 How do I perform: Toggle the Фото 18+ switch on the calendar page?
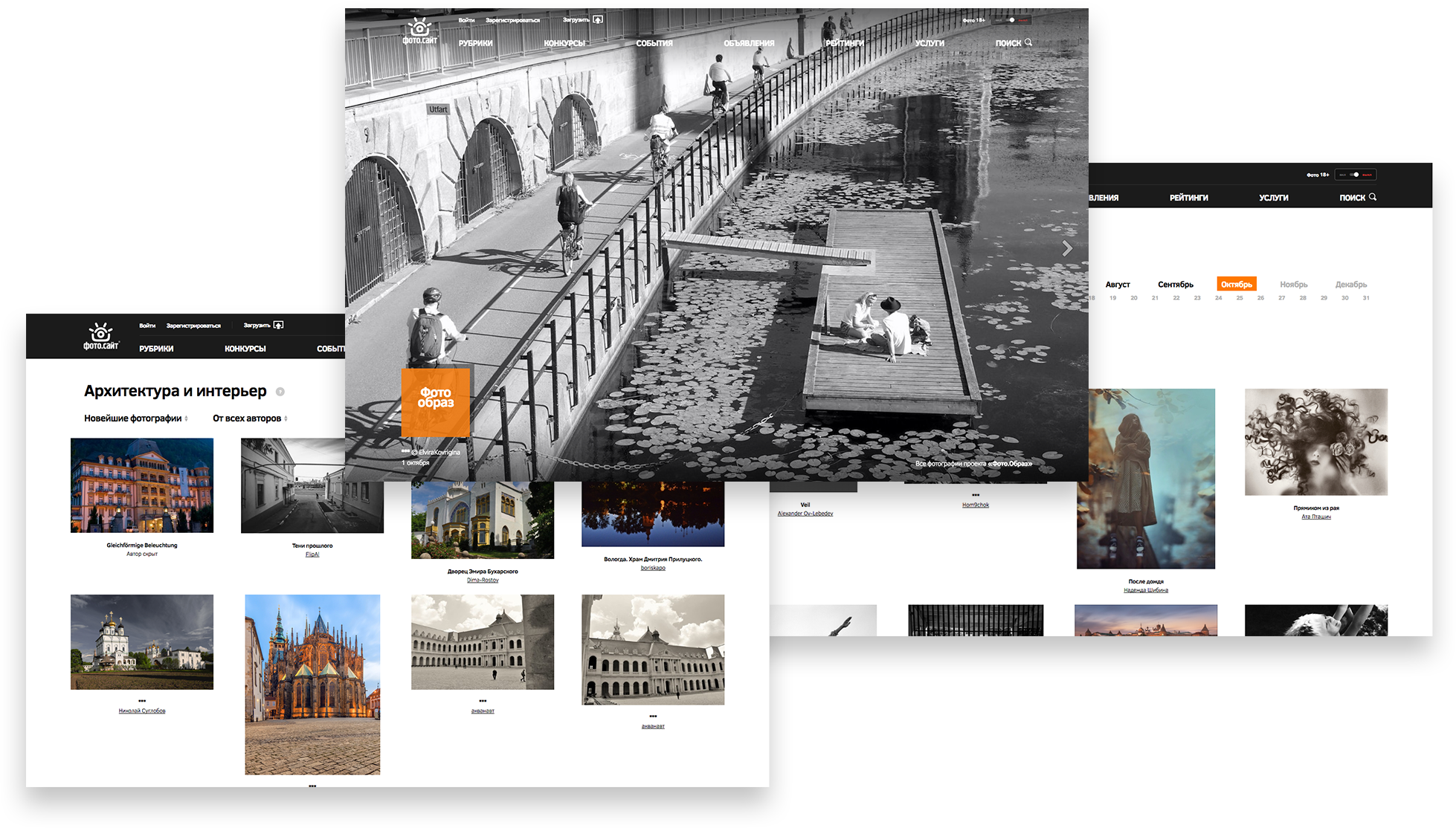pos(1356,175)
